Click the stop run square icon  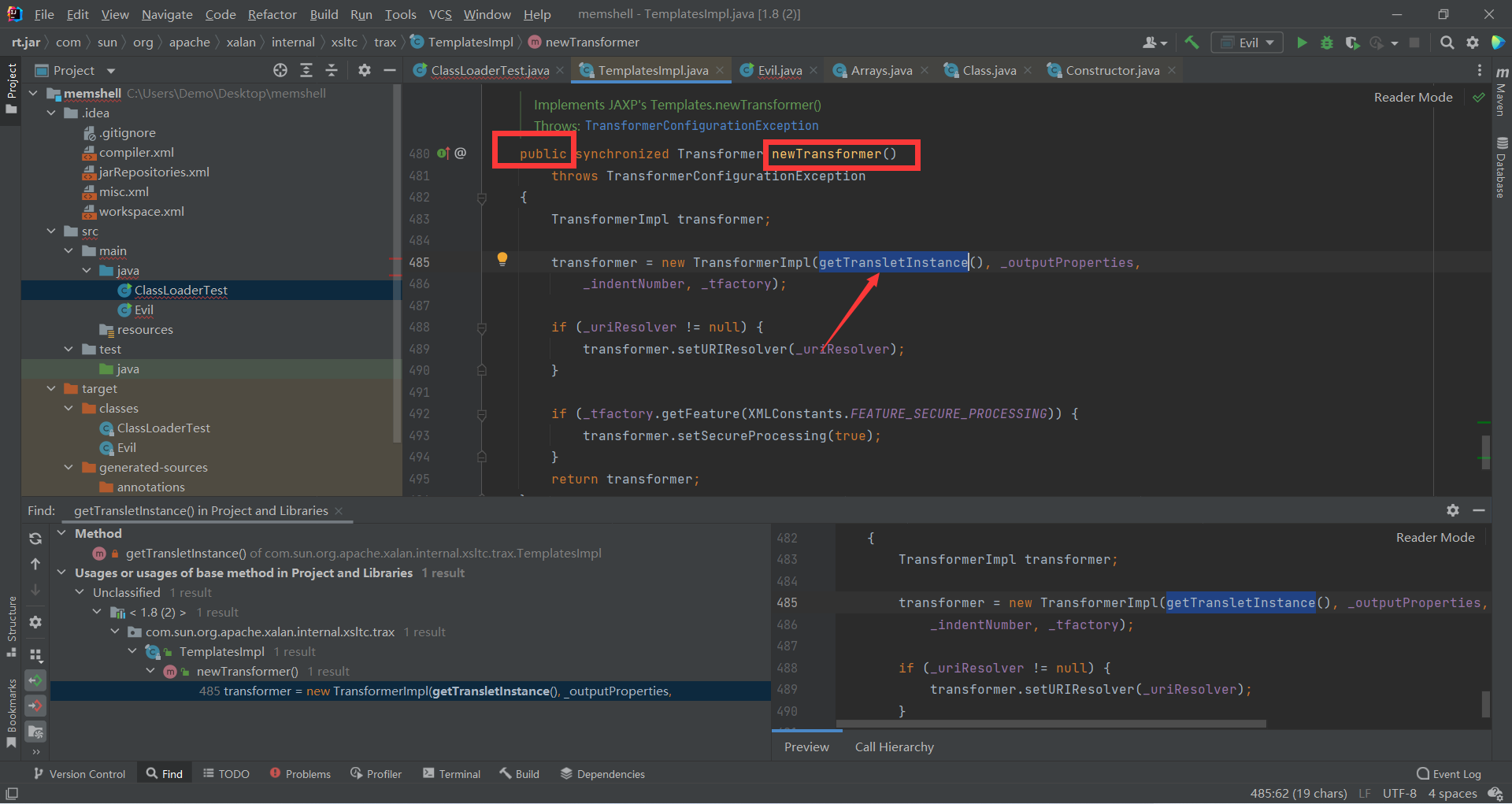click(1414, 43)
